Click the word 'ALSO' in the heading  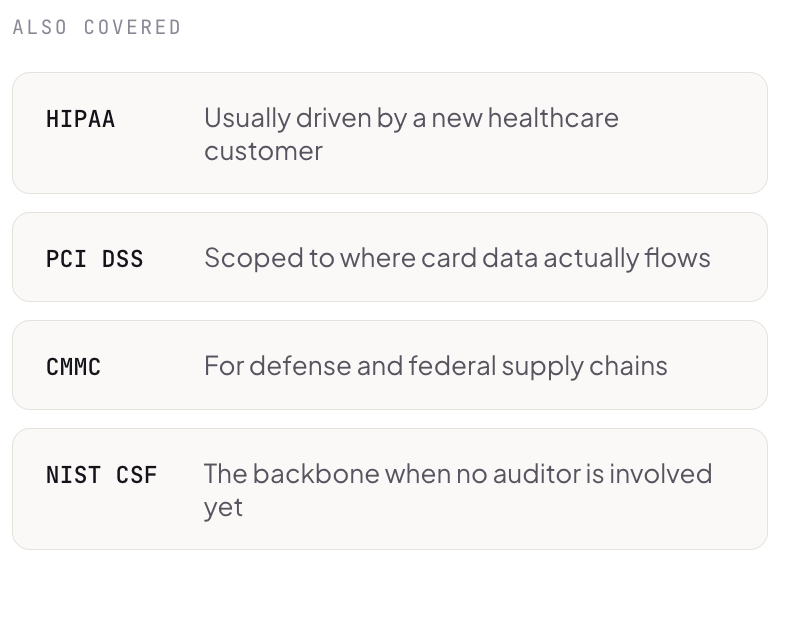coord(40,27)
